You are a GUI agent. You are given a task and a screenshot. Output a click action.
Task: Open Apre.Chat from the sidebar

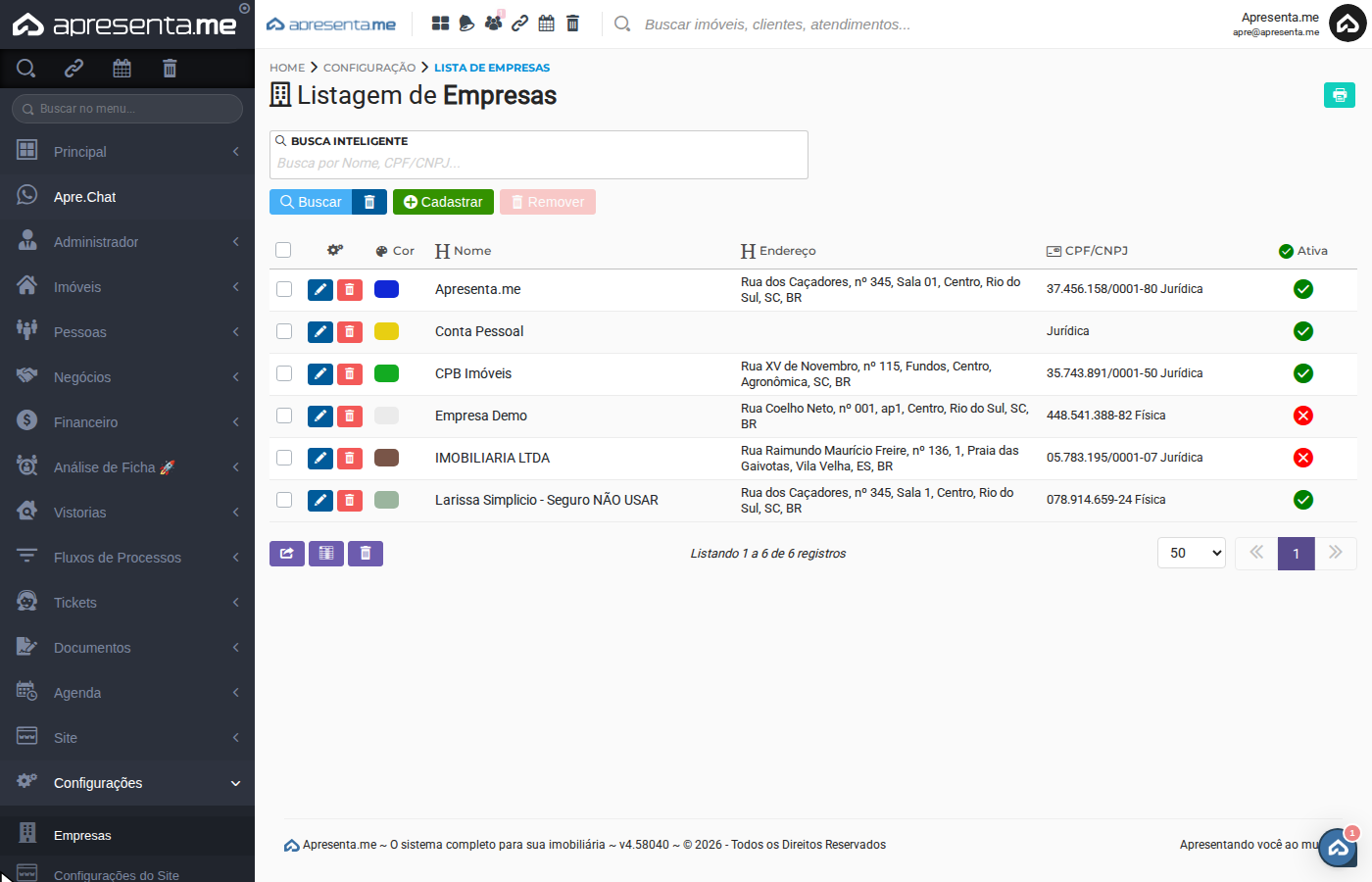tap(85, 197)
